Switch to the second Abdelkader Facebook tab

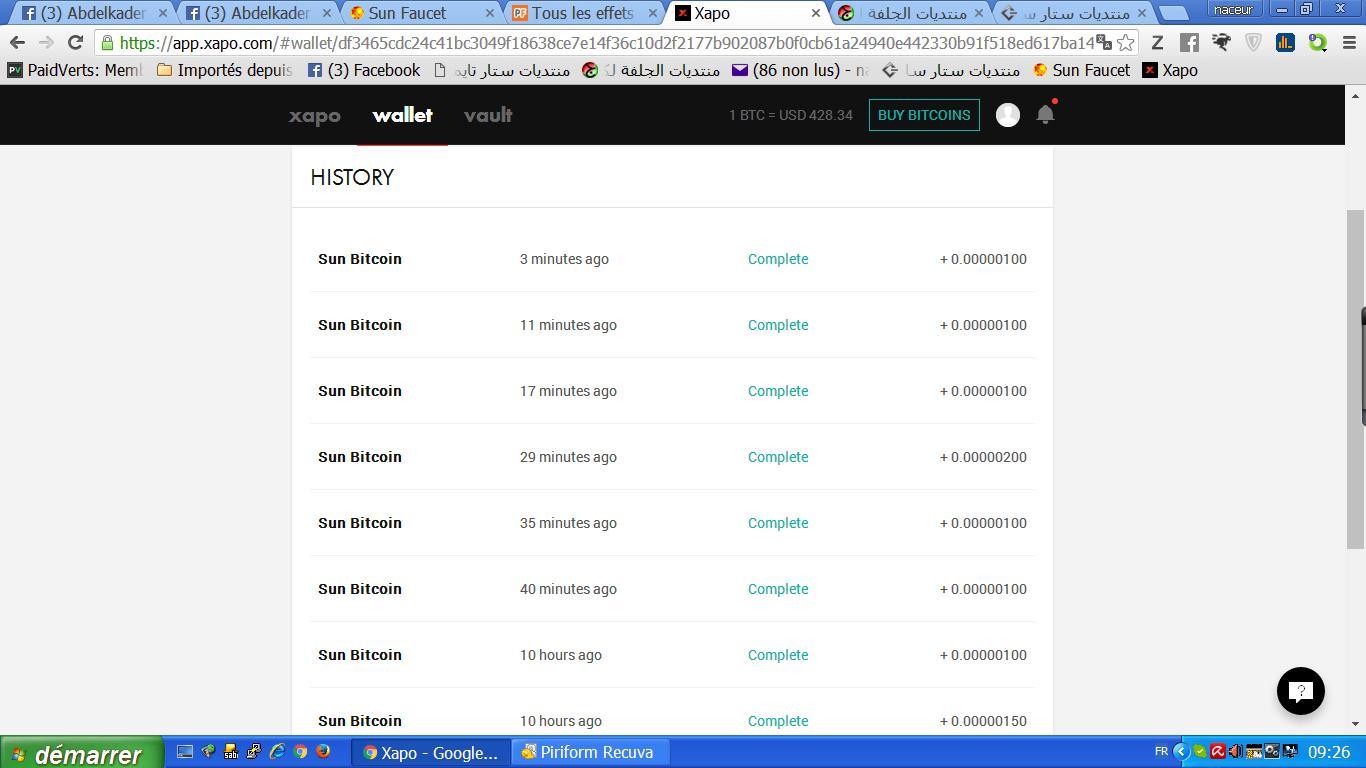256,13
